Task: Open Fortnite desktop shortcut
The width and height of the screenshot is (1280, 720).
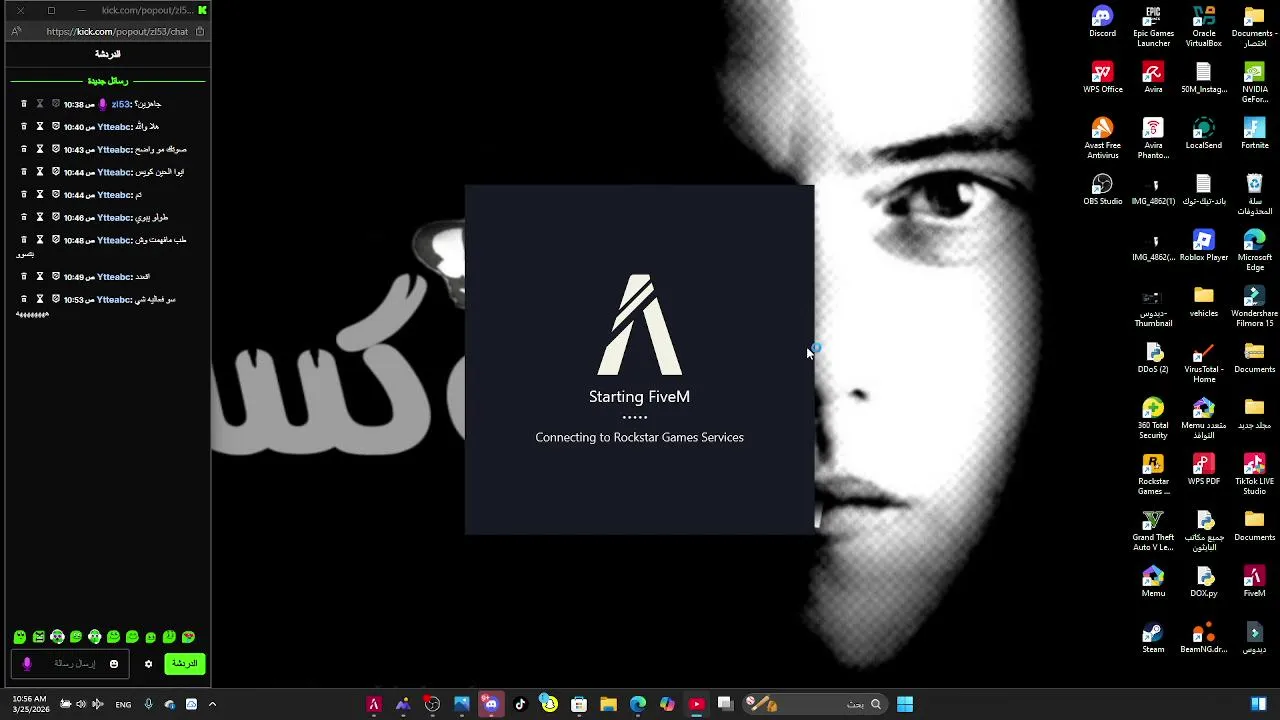Action: coord(1254,134)
